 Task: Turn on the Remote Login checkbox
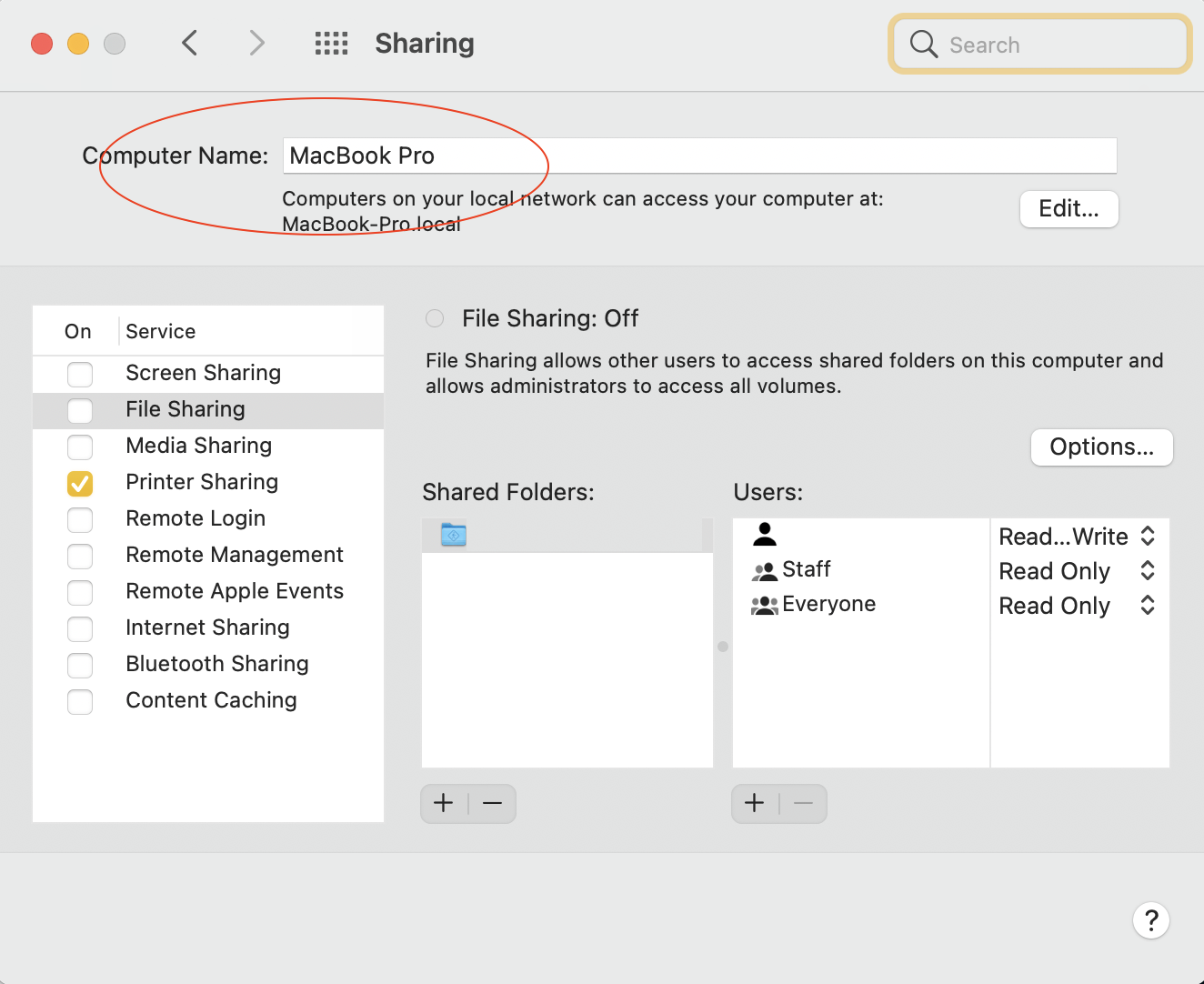tap(80, 519)
